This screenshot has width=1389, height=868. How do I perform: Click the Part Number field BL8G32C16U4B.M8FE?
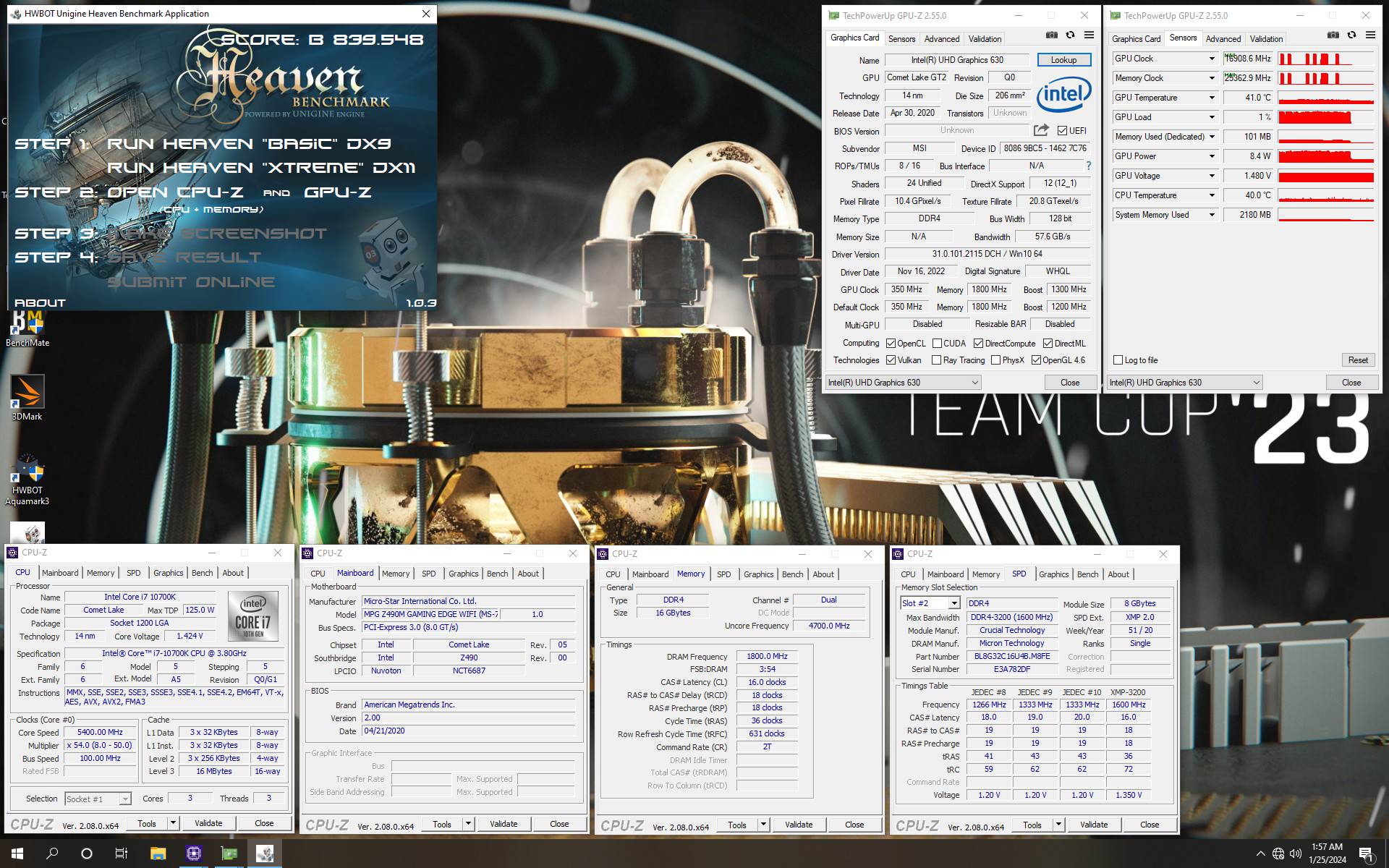(1011, 656)
